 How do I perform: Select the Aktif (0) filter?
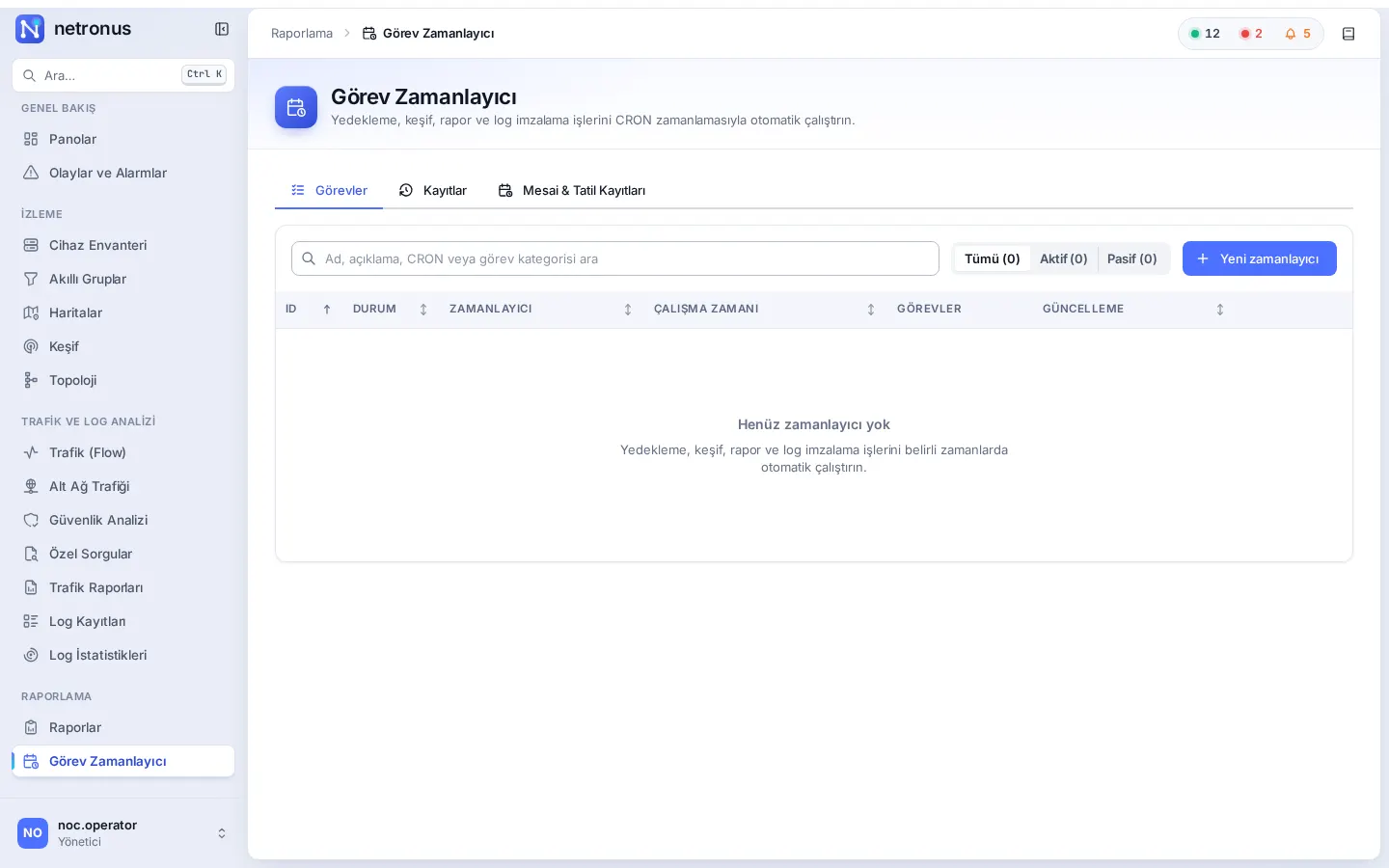(1064, 258)
